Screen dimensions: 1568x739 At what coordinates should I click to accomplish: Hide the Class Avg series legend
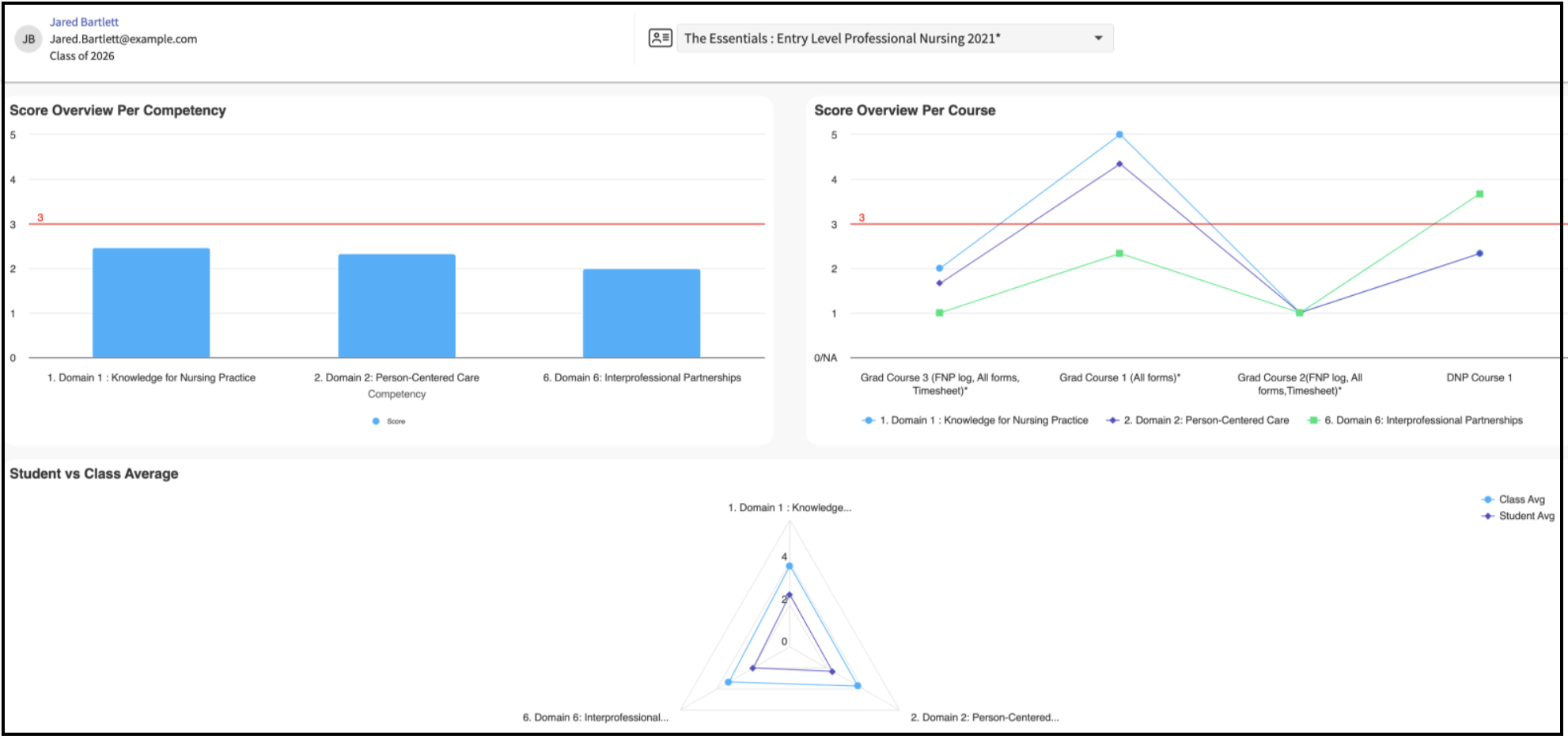click(x=1513, y=499)
